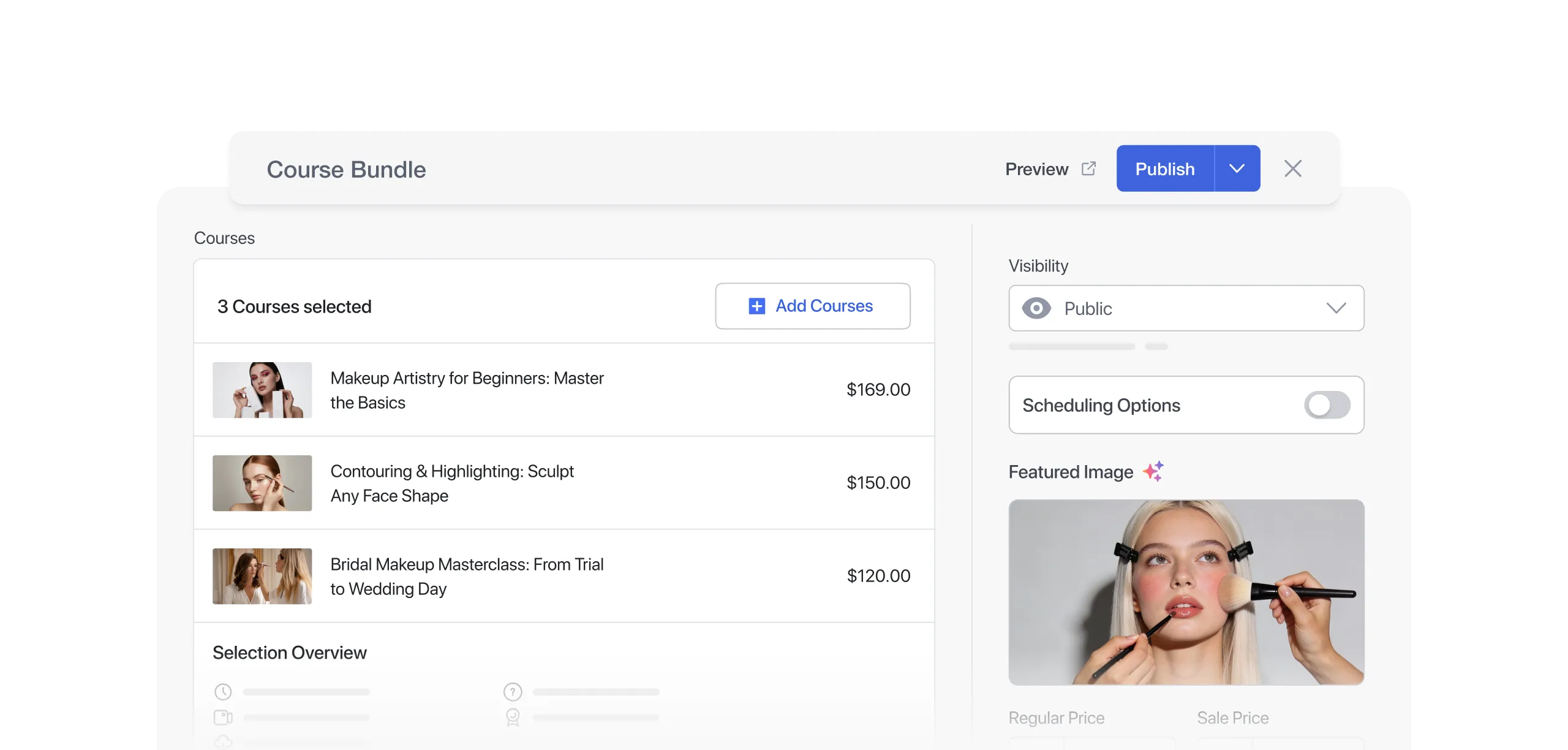
Task: Click the $120.00 price
Action: point(878,576)
